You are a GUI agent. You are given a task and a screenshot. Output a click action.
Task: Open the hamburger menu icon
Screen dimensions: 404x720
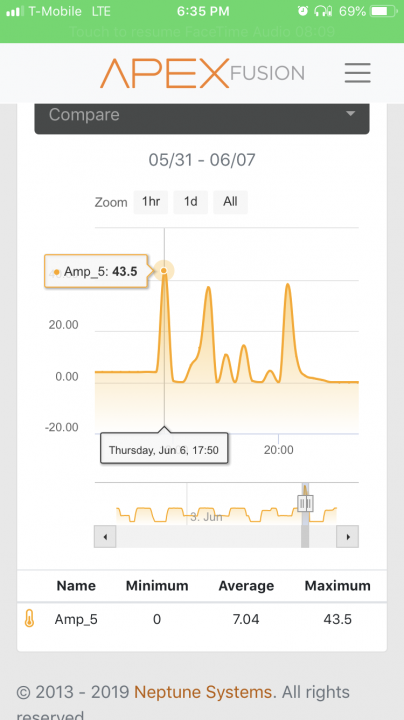coord(358,73)
